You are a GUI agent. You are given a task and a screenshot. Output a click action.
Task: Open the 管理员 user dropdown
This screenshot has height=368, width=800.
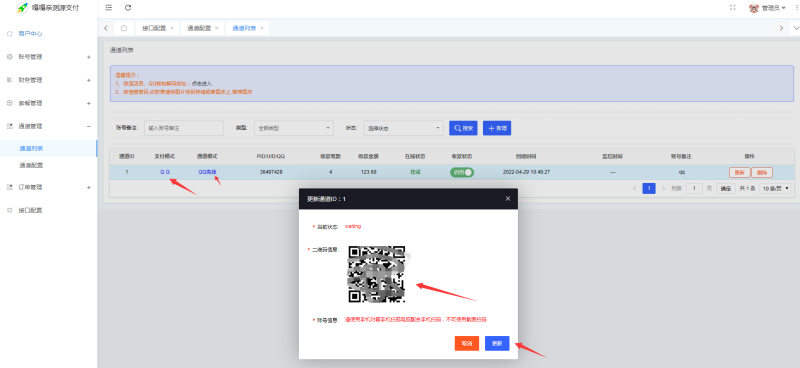[773, 8]
